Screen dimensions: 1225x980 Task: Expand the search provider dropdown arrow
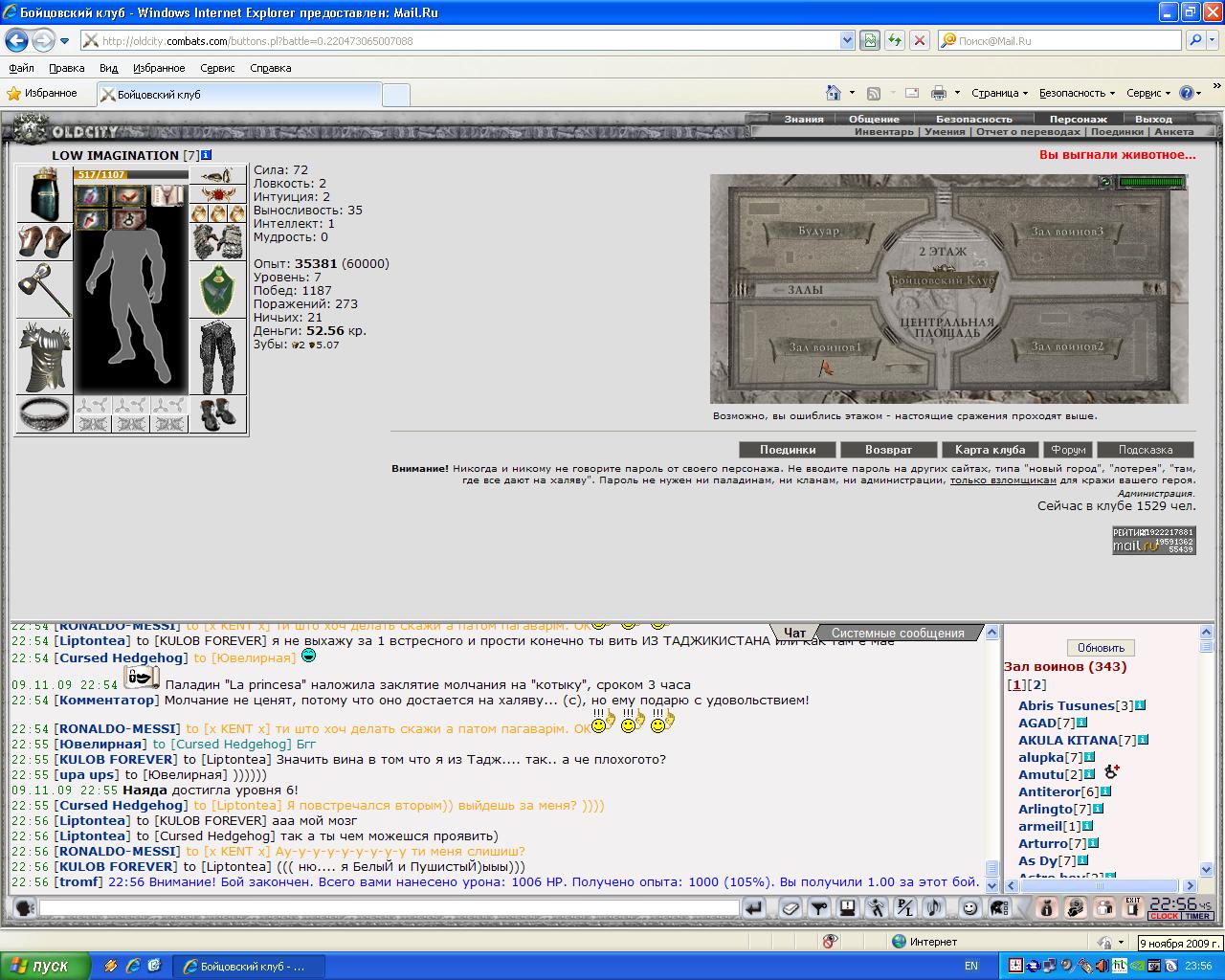coord(1213,40)
